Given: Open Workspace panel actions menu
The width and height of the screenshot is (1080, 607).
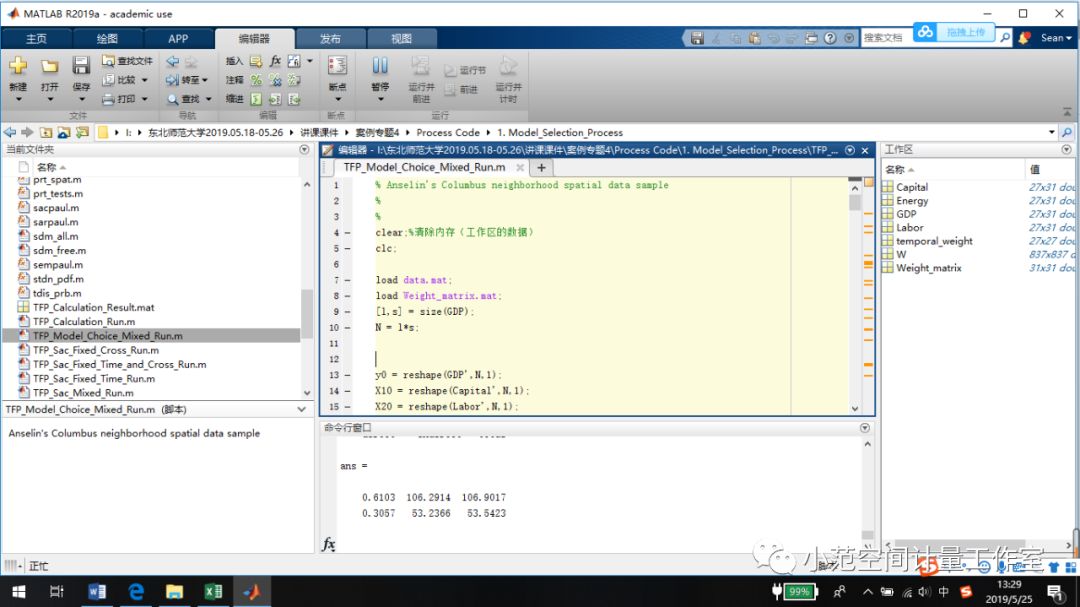Looking at the screenshot, I should [1066, 150].
